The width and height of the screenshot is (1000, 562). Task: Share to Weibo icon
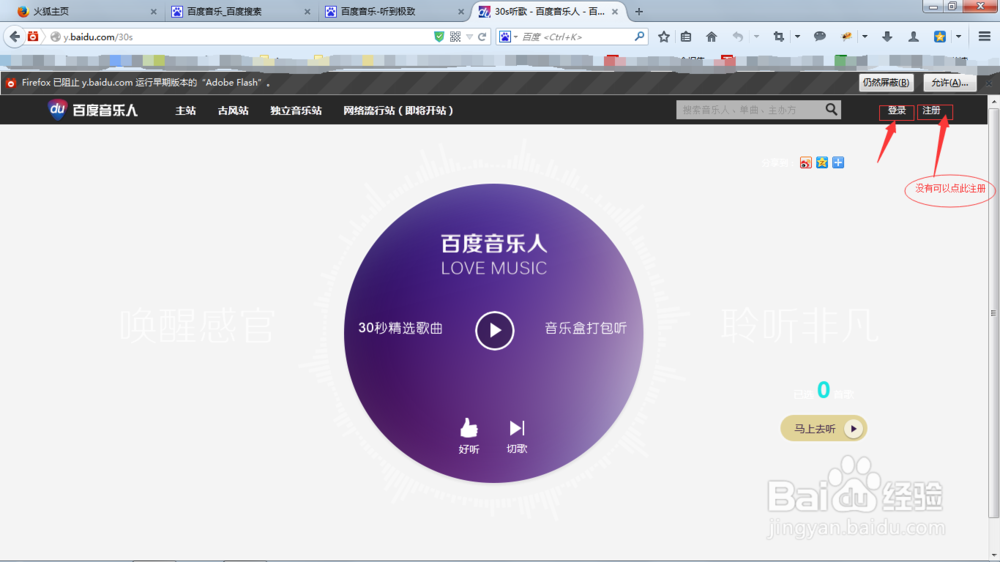click(x=805, y=163)
